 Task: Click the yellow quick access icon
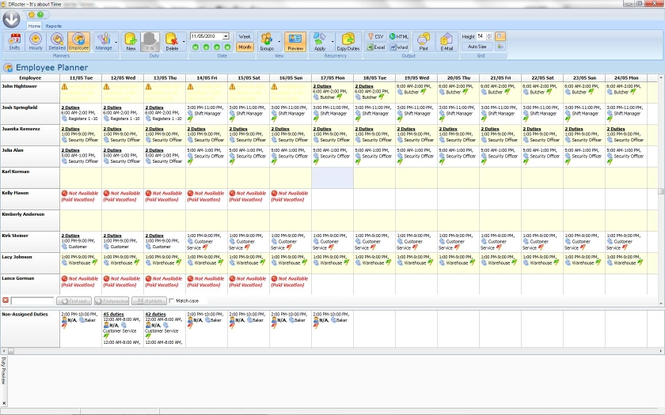32,15
